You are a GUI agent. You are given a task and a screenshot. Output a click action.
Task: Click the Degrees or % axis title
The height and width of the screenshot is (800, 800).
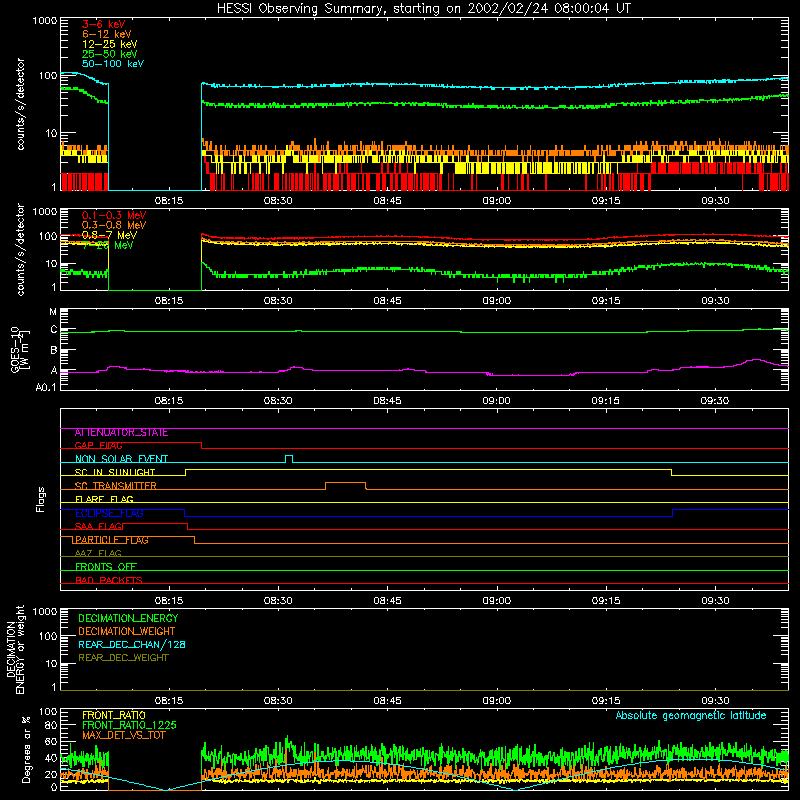pyautogui.click(x=25, y=750)
